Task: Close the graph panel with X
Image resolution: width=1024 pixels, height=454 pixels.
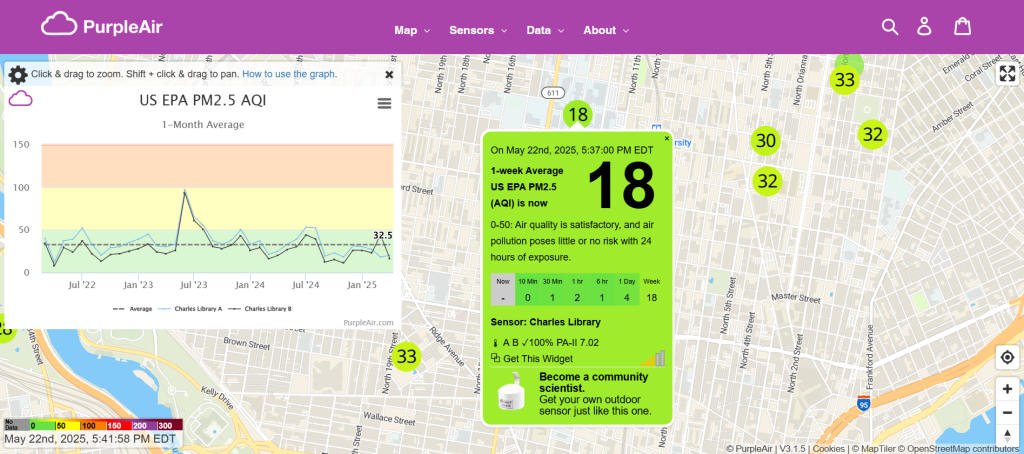Action: [389, 74]
